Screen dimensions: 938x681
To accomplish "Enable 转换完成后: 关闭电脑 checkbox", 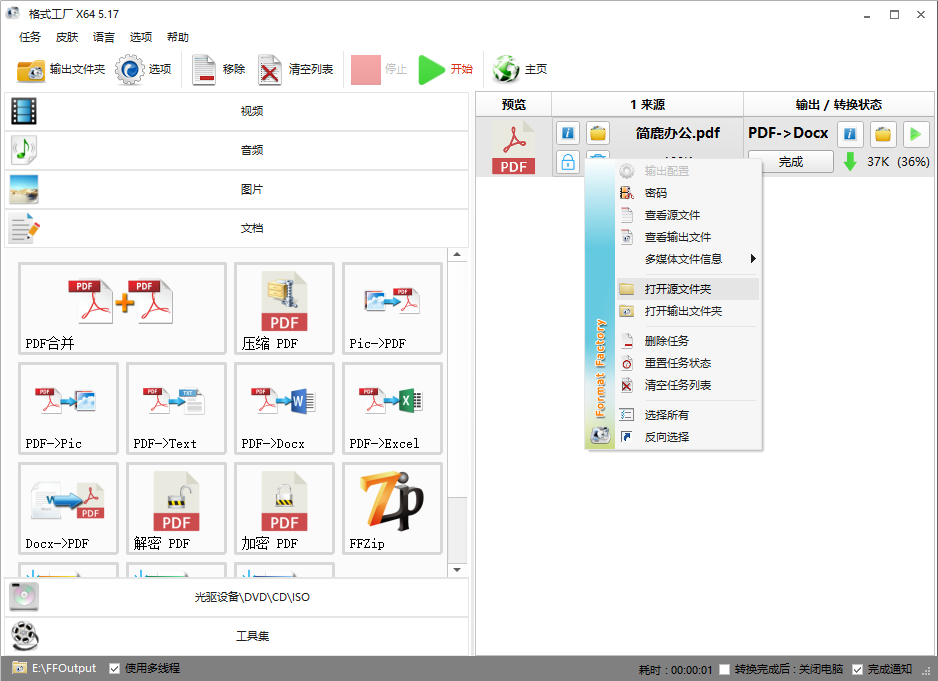I will click(725, 669).
